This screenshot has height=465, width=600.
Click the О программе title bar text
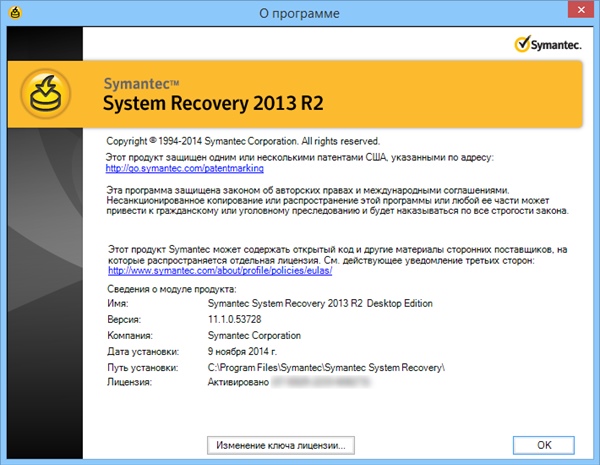pyautogui.click(x=299, y=13)
